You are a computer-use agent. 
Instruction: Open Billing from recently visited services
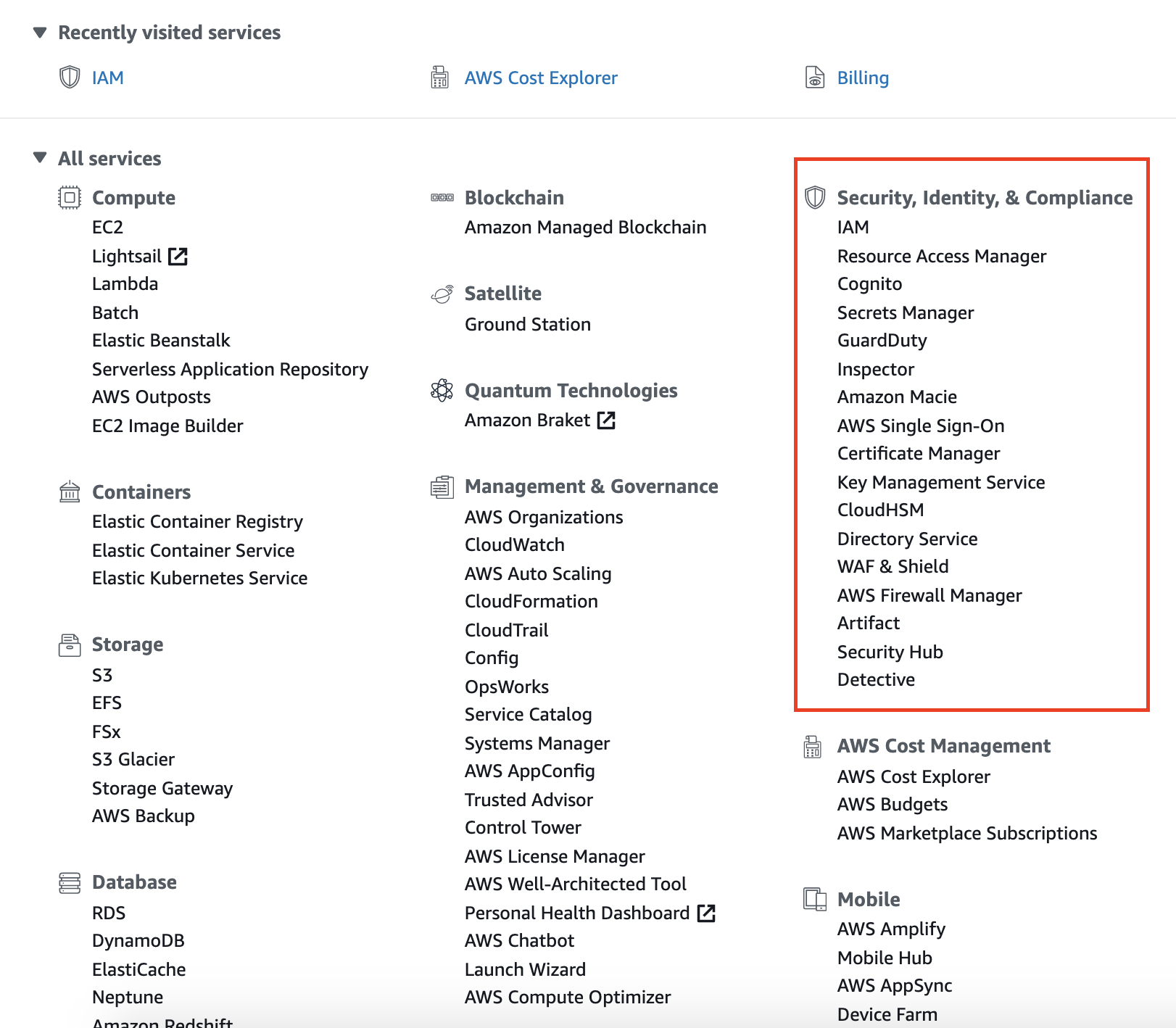(863, 78)
